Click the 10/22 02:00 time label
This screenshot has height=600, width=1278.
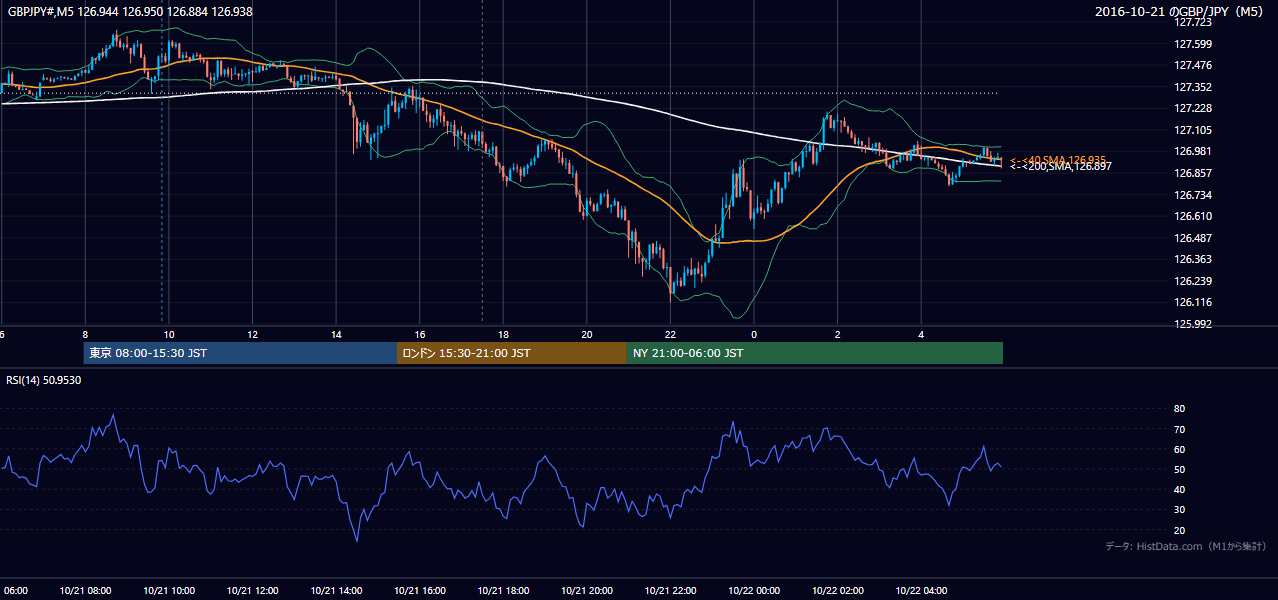tap(838, 590)
